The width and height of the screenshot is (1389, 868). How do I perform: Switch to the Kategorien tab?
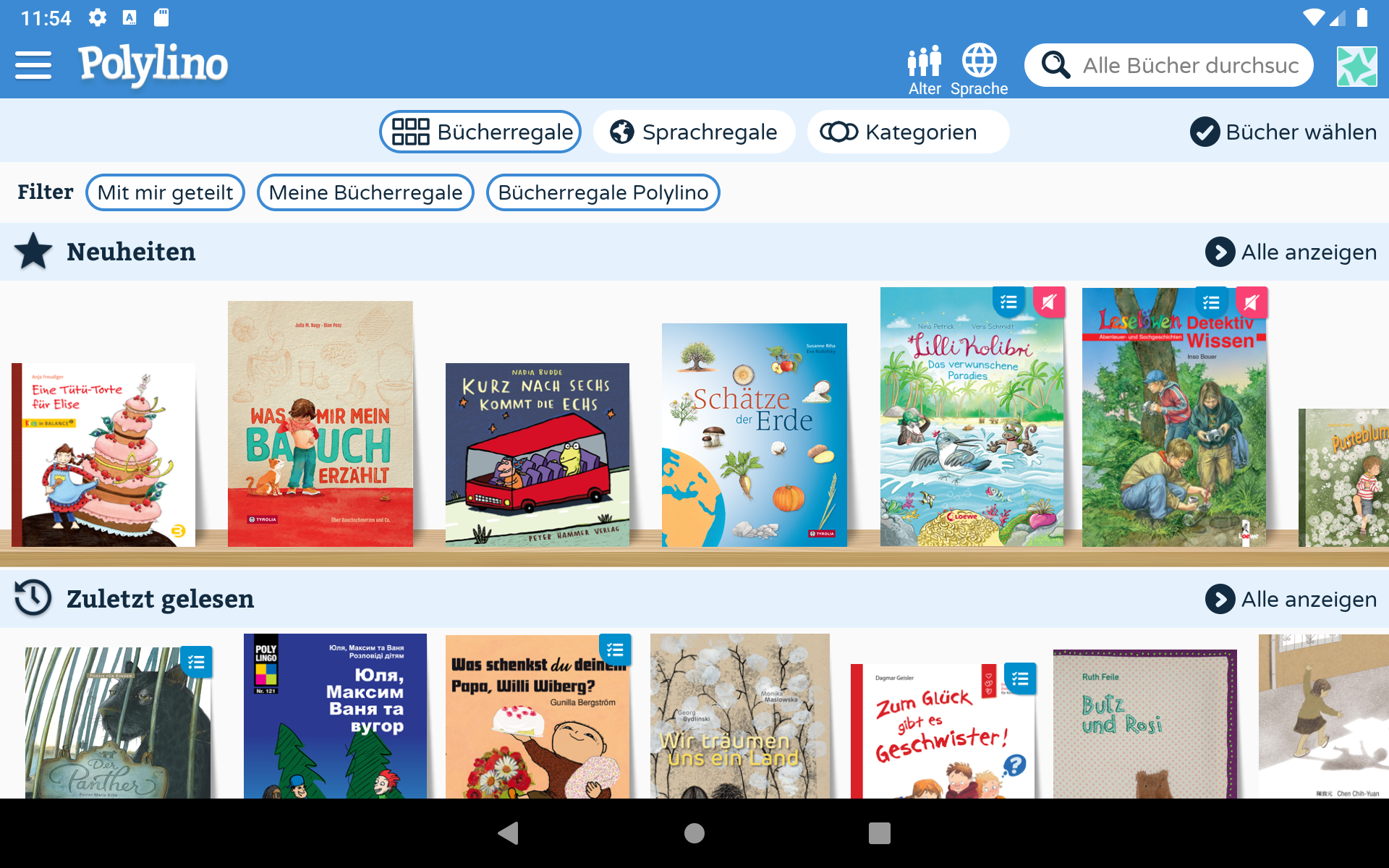pos(908,132)
